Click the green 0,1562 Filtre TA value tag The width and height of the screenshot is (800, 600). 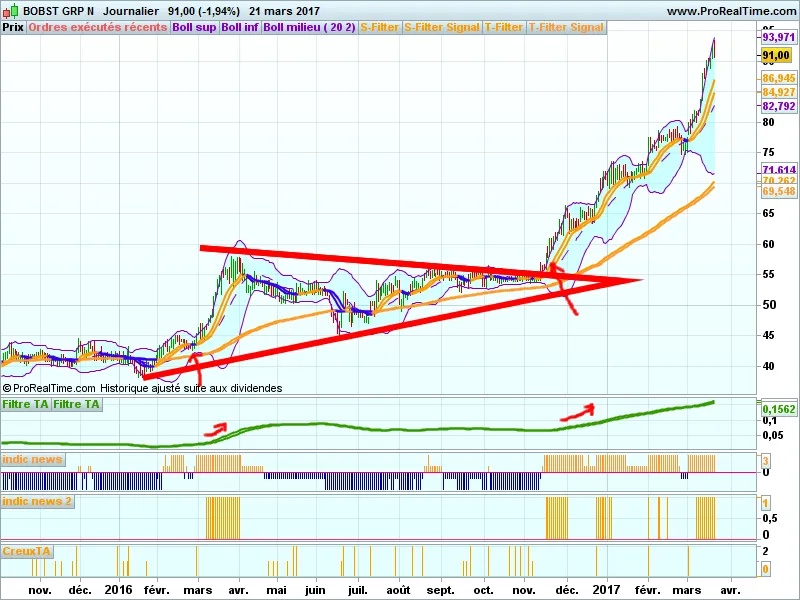coord(779,409)
